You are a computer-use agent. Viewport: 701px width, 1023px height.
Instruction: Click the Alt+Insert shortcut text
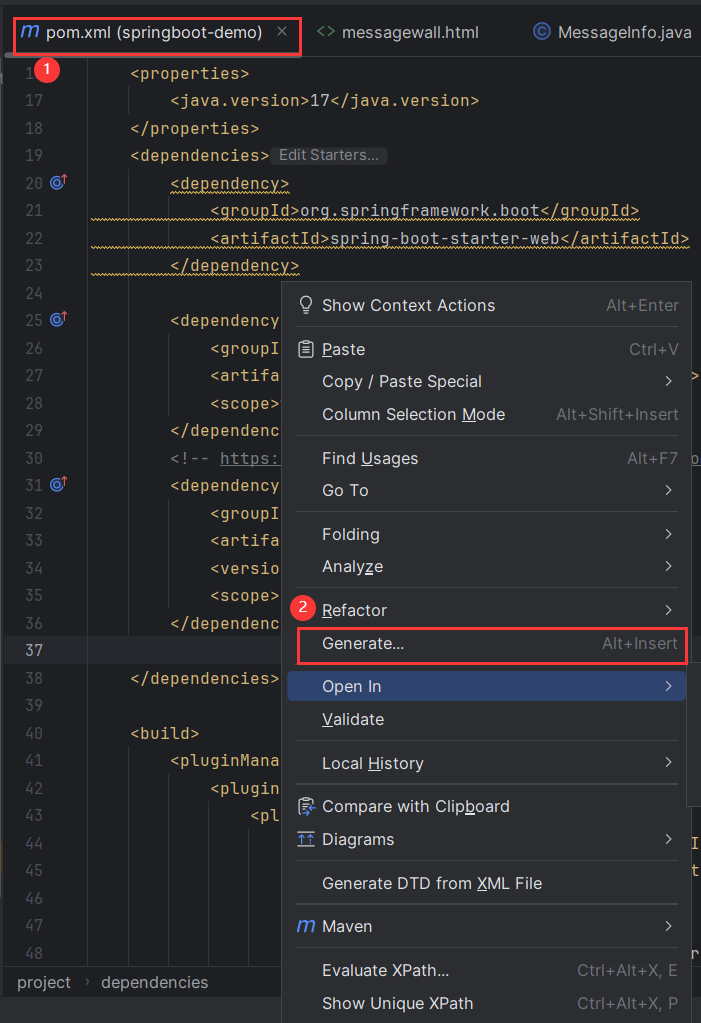[640, 643]
